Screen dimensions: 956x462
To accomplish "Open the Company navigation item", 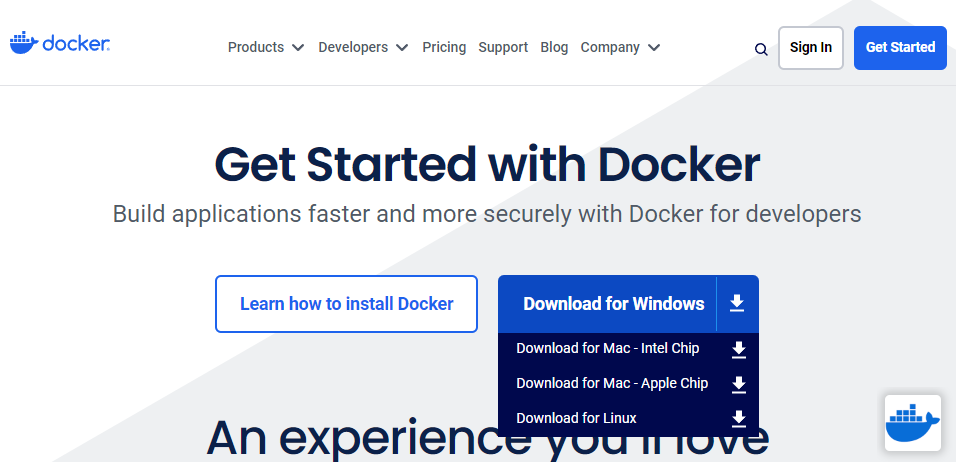I will tap(610, 48).
